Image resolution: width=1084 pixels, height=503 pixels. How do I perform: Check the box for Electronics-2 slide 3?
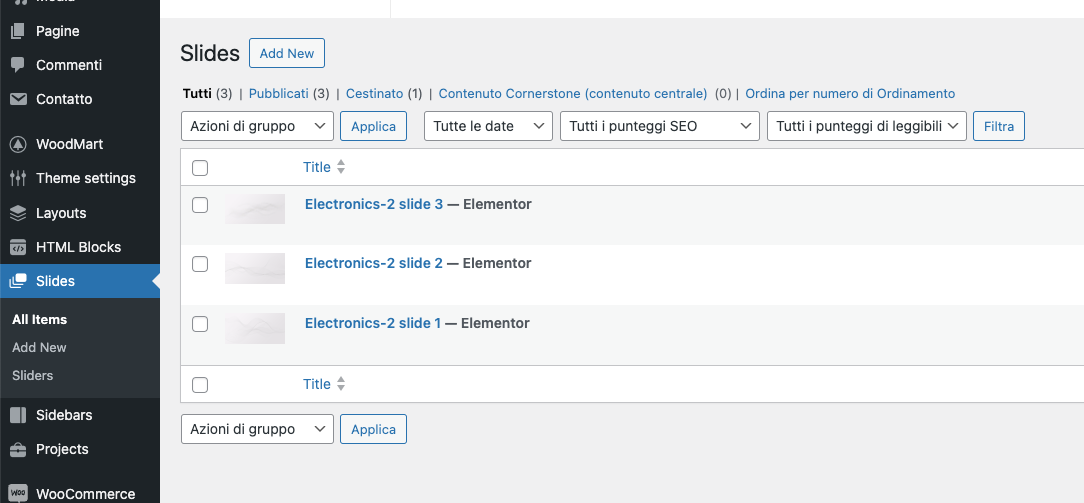[x=200, y=205]
